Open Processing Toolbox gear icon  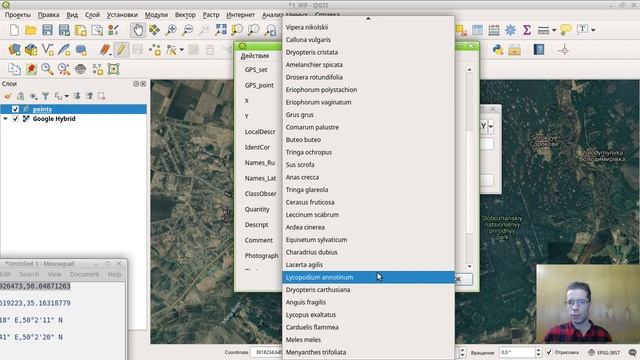coord(510,30)
